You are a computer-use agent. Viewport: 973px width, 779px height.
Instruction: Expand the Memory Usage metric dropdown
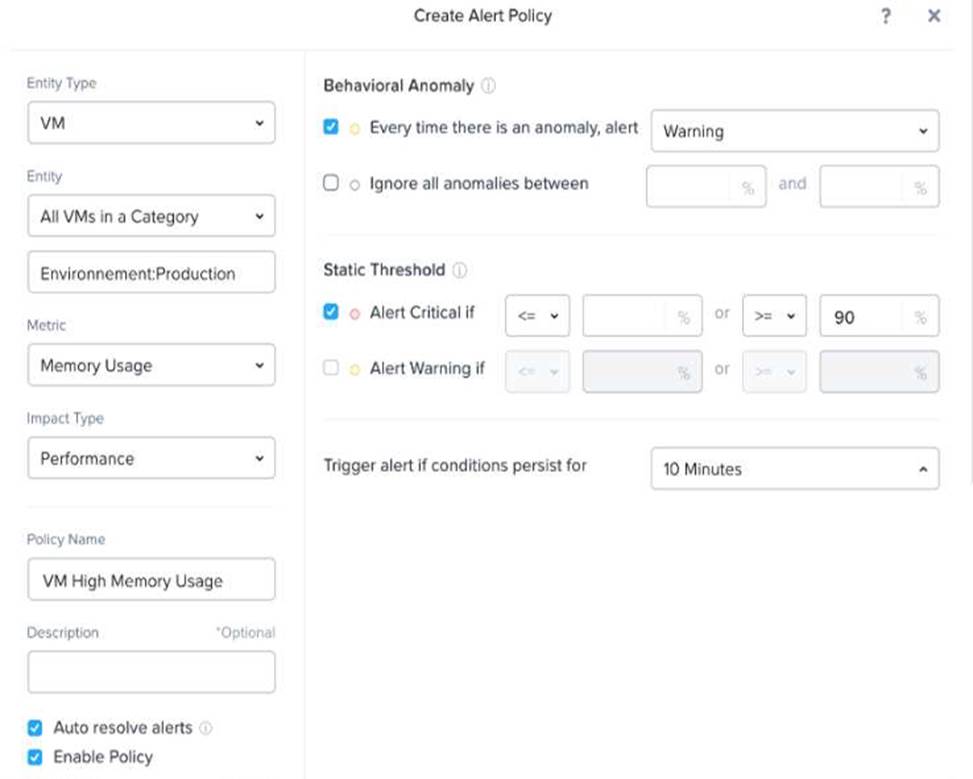click(x=151, y=365)
